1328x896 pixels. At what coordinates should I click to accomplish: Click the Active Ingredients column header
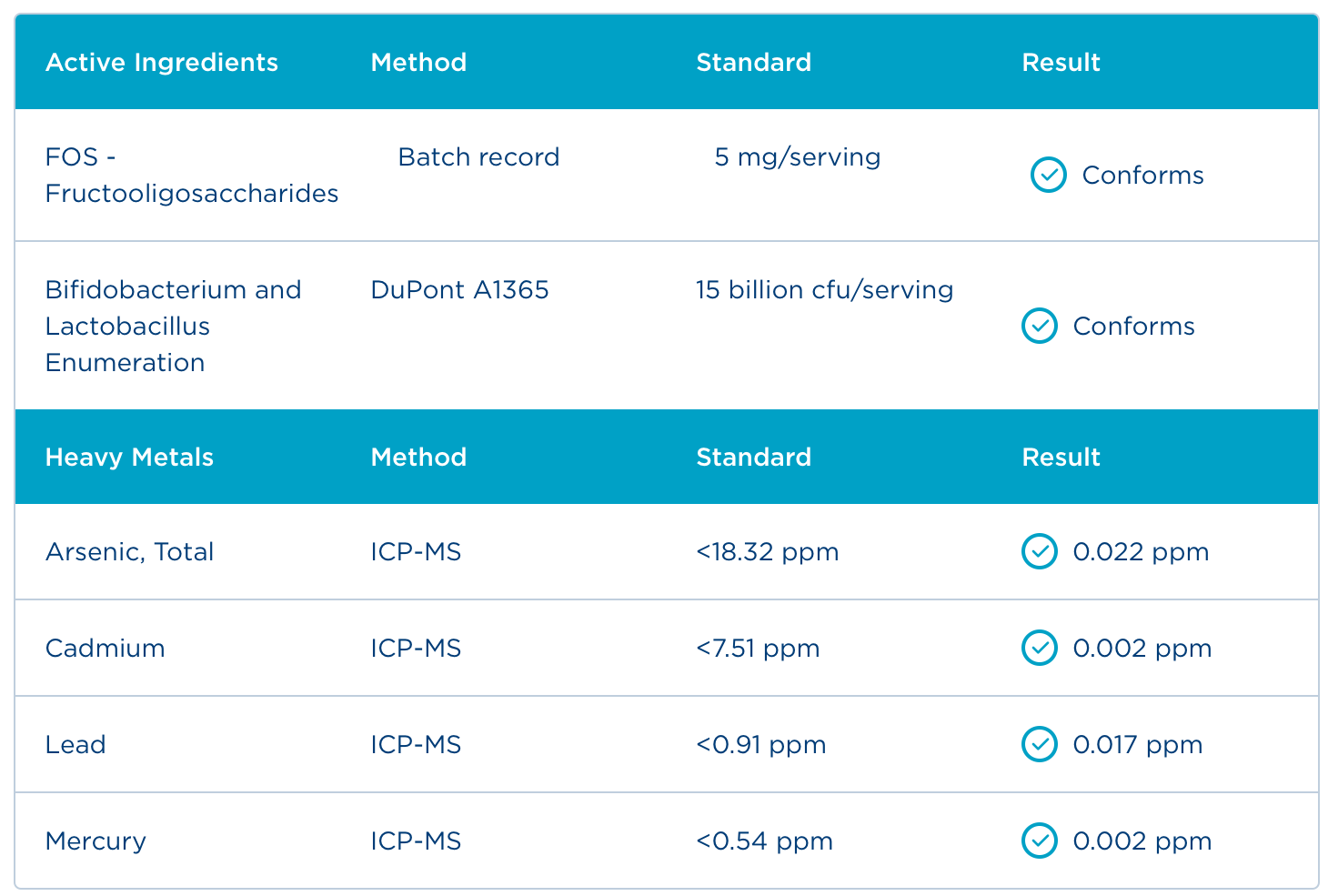(x=162, y=62)
